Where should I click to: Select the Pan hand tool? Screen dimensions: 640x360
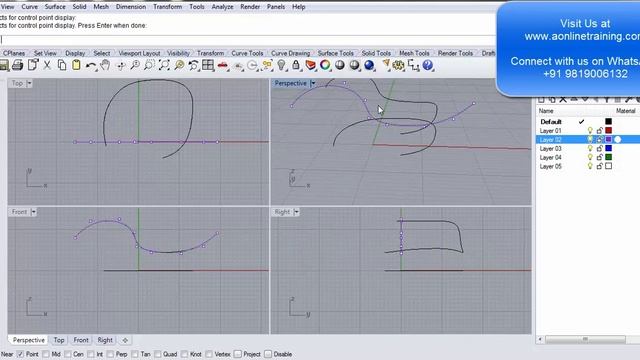(105, 65)
